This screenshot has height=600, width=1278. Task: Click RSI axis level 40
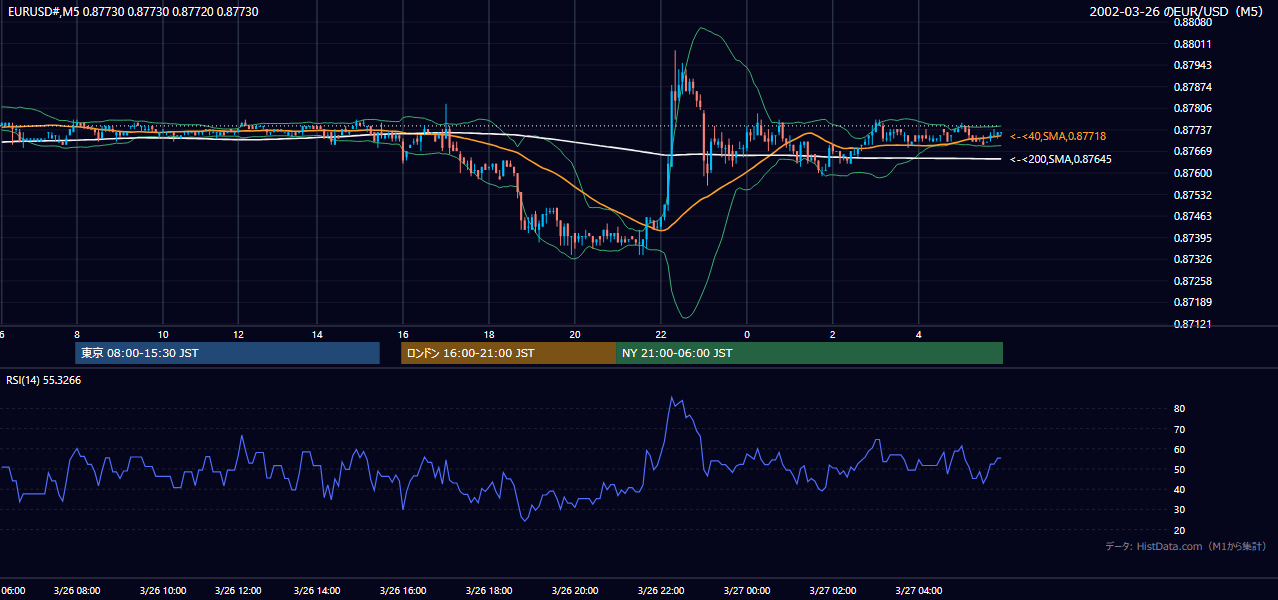click(1179, 489)
